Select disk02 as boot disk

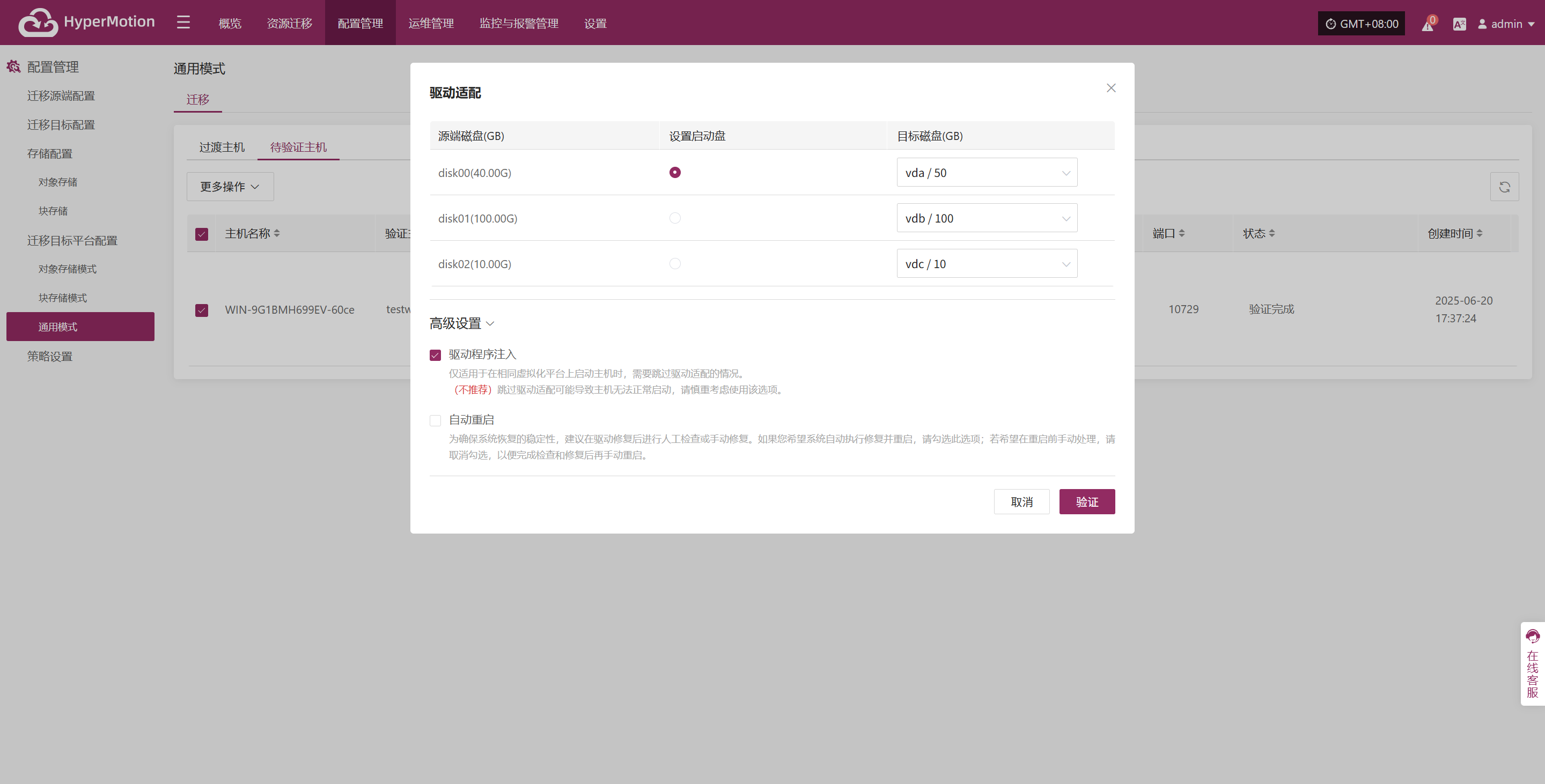[x=675, y=264]
